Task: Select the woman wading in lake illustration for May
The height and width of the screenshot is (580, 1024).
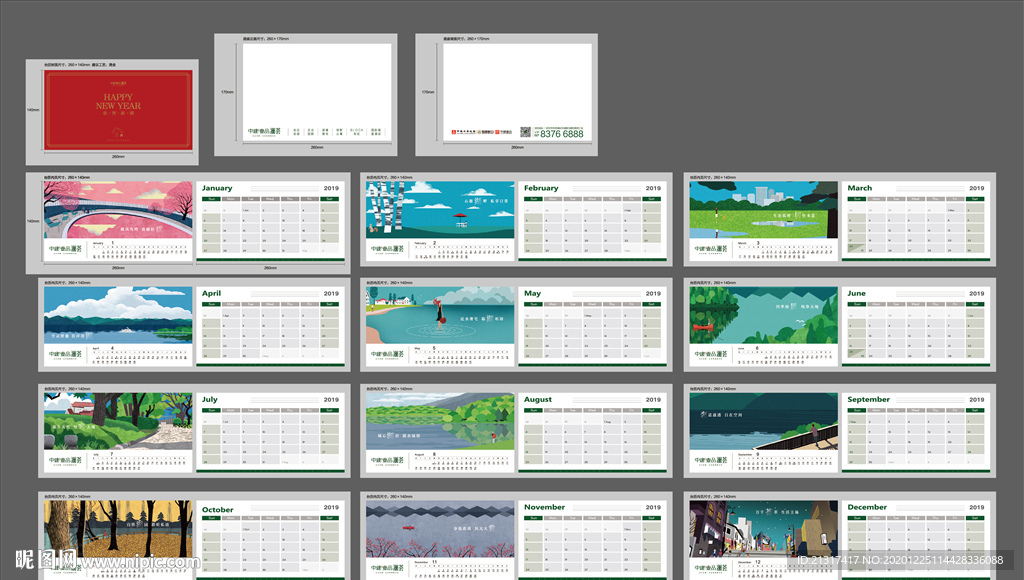Action: pos(440,315)
